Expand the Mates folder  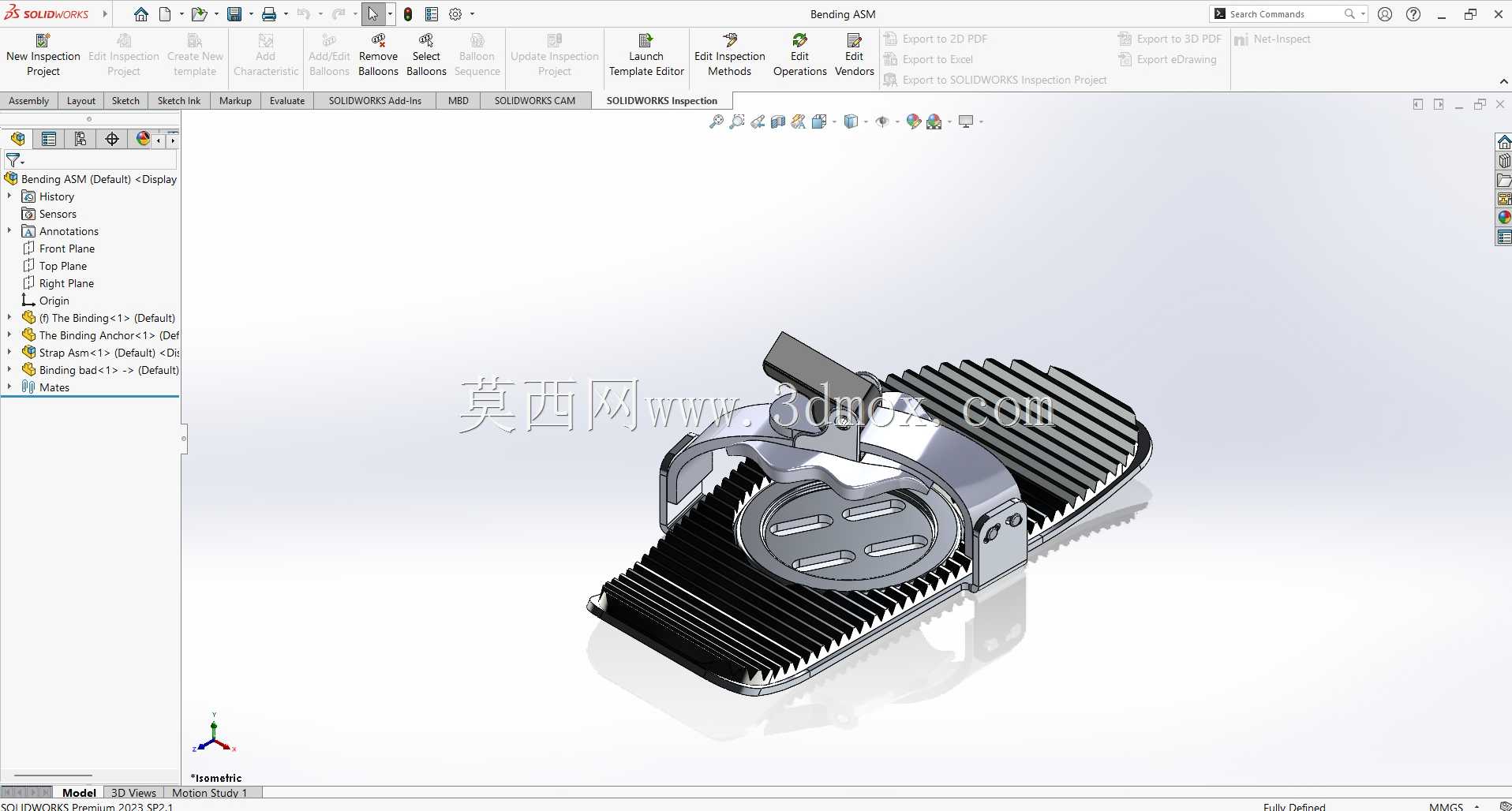pos(9,387)
